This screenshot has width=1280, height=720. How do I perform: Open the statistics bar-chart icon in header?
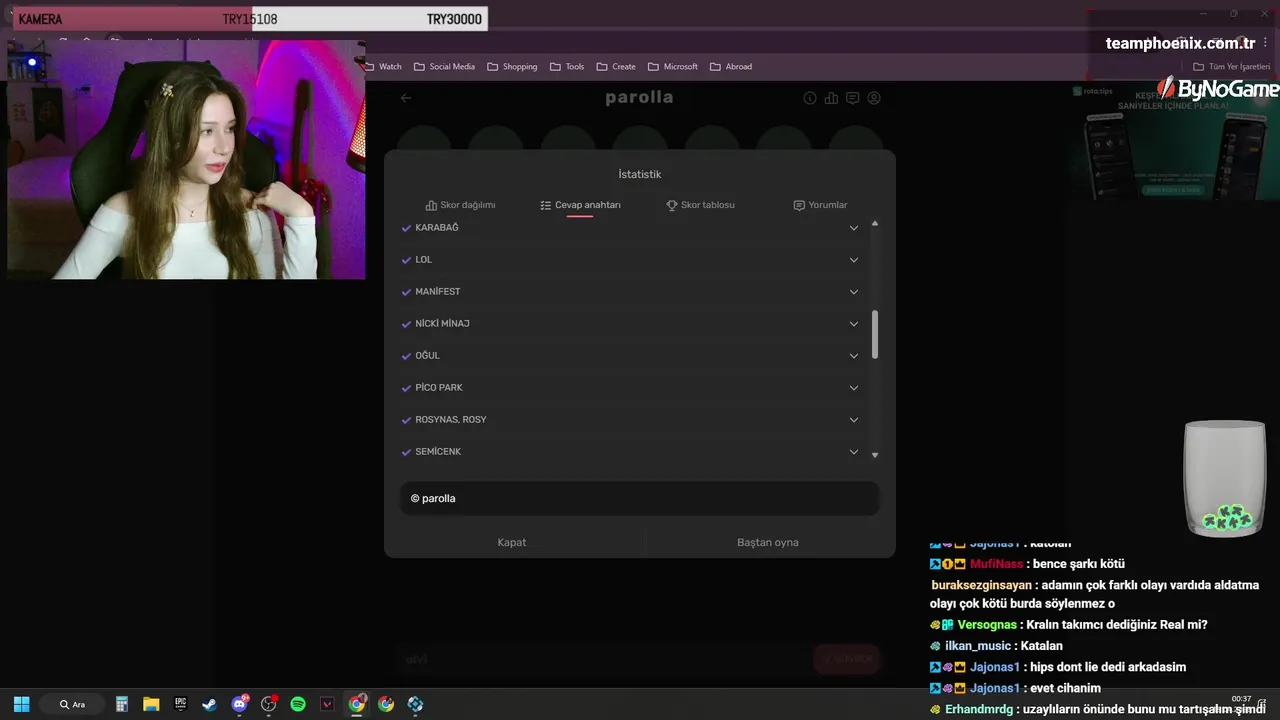click(x=831, y=98)
